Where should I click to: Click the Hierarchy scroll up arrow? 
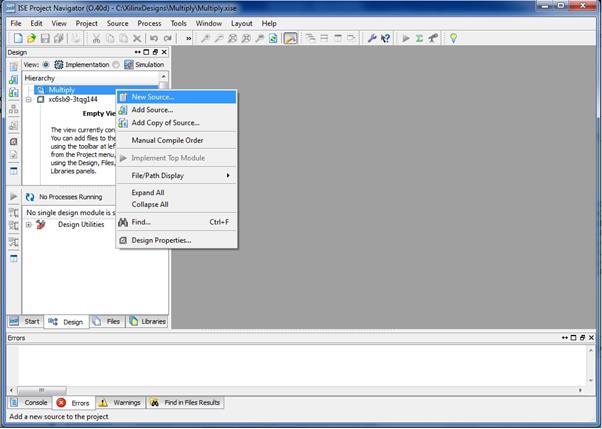(164, 77)
